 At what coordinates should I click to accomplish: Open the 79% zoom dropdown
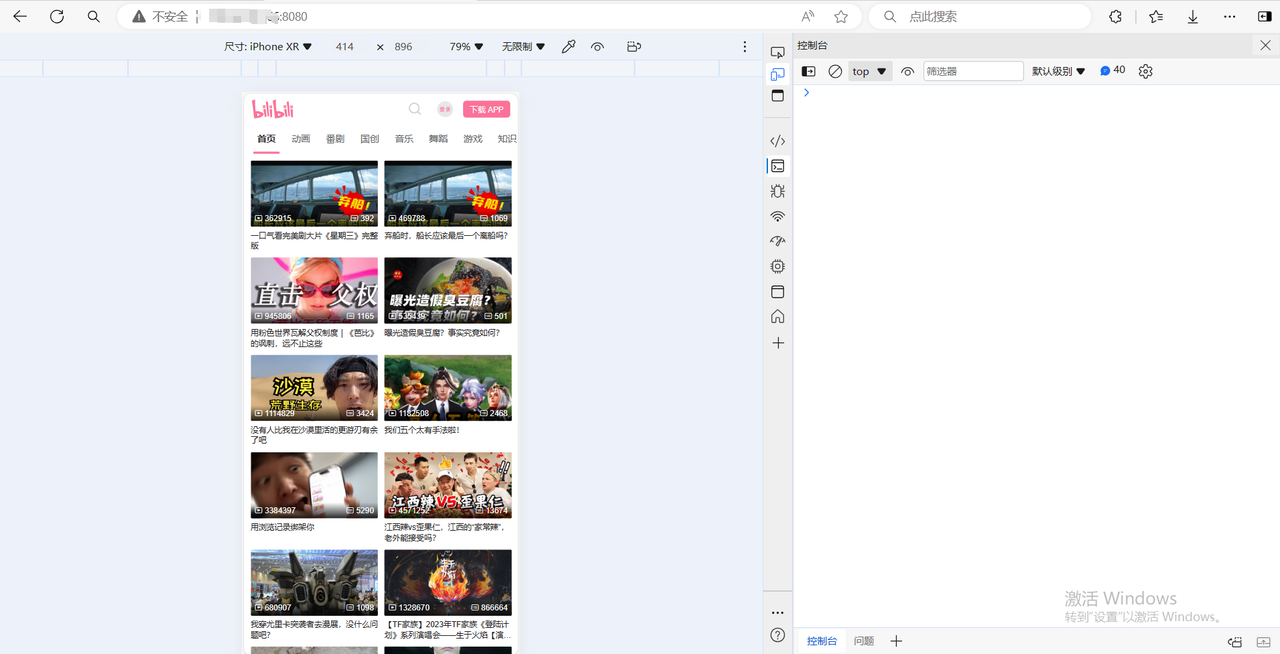(x=466, y=47)
